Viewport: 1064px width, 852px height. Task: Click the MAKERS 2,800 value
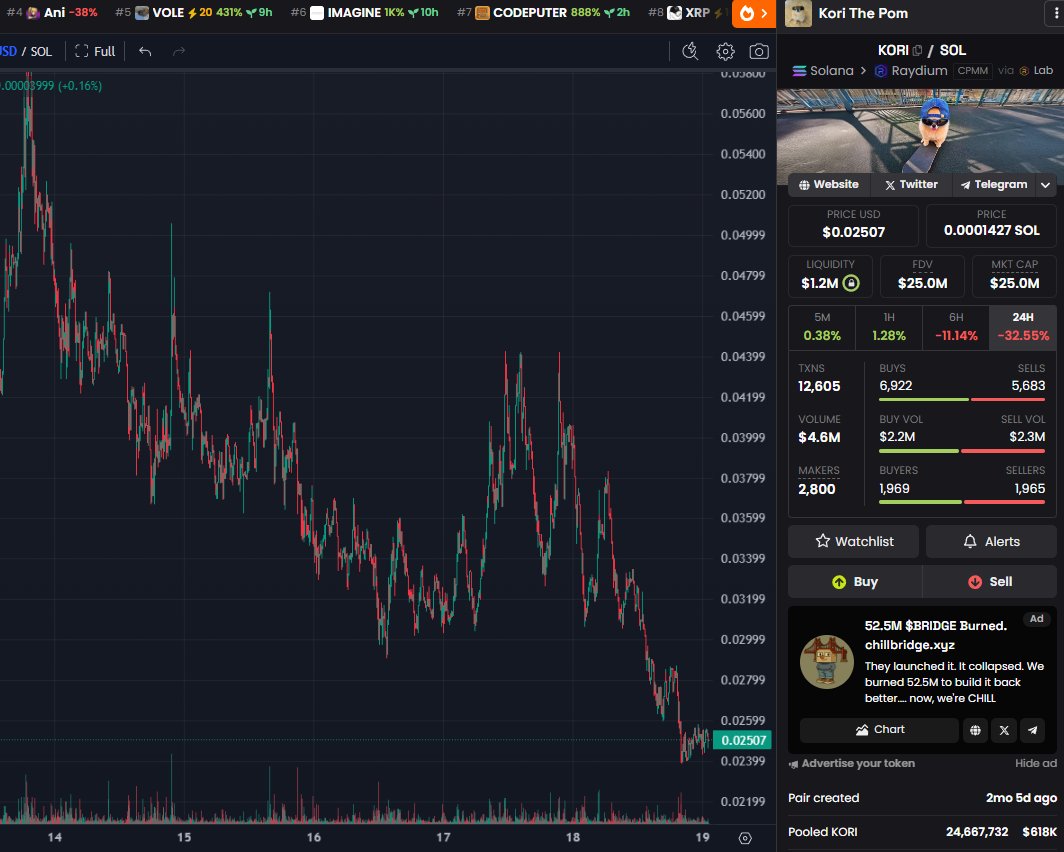(x=816, y=489)
